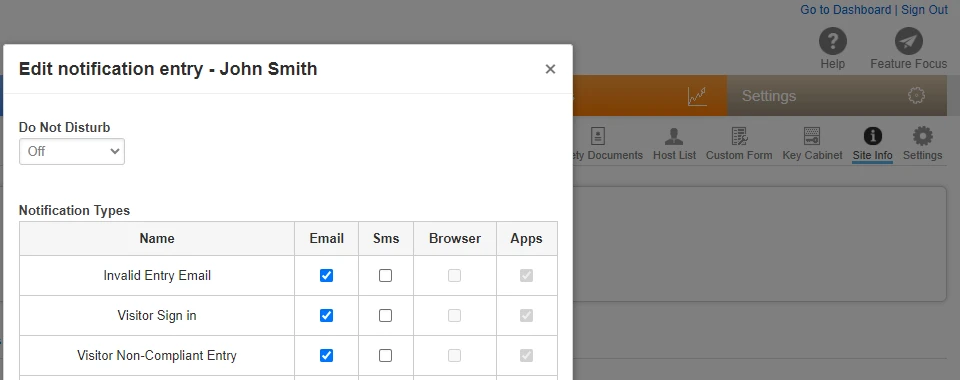This screenshot has width=960, height=380.
Task: Open the Settings gear toolbar icon
Action: [x=922, y=136]
